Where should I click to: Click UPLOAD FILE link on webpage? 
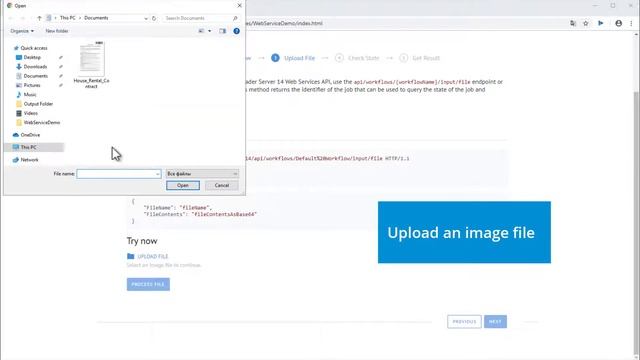(x=153, y=256)
